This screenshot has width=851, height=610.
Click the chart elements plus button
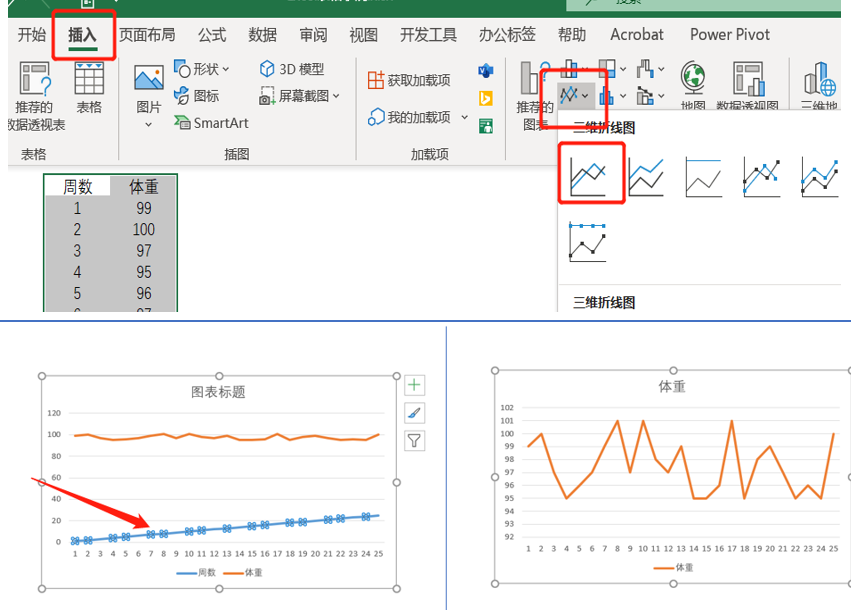[415, 385]
